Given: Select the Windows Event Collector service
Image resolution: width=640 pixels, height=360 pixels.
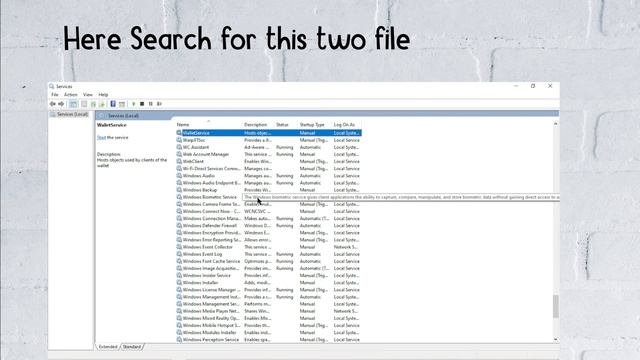Looking at the screenshot, I should pos(269,247).
